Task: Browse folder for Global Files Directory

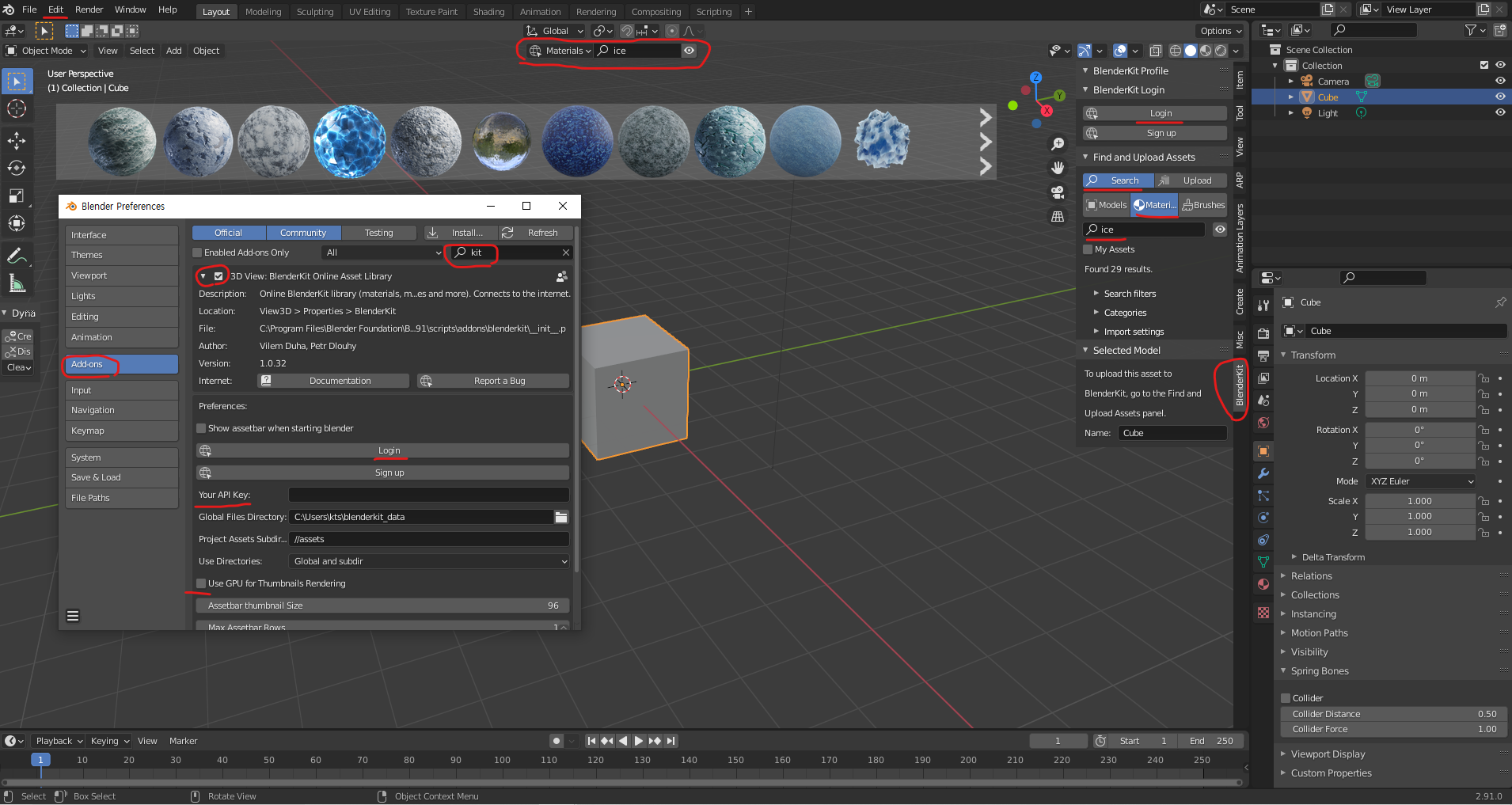Action: click(561, 517)
